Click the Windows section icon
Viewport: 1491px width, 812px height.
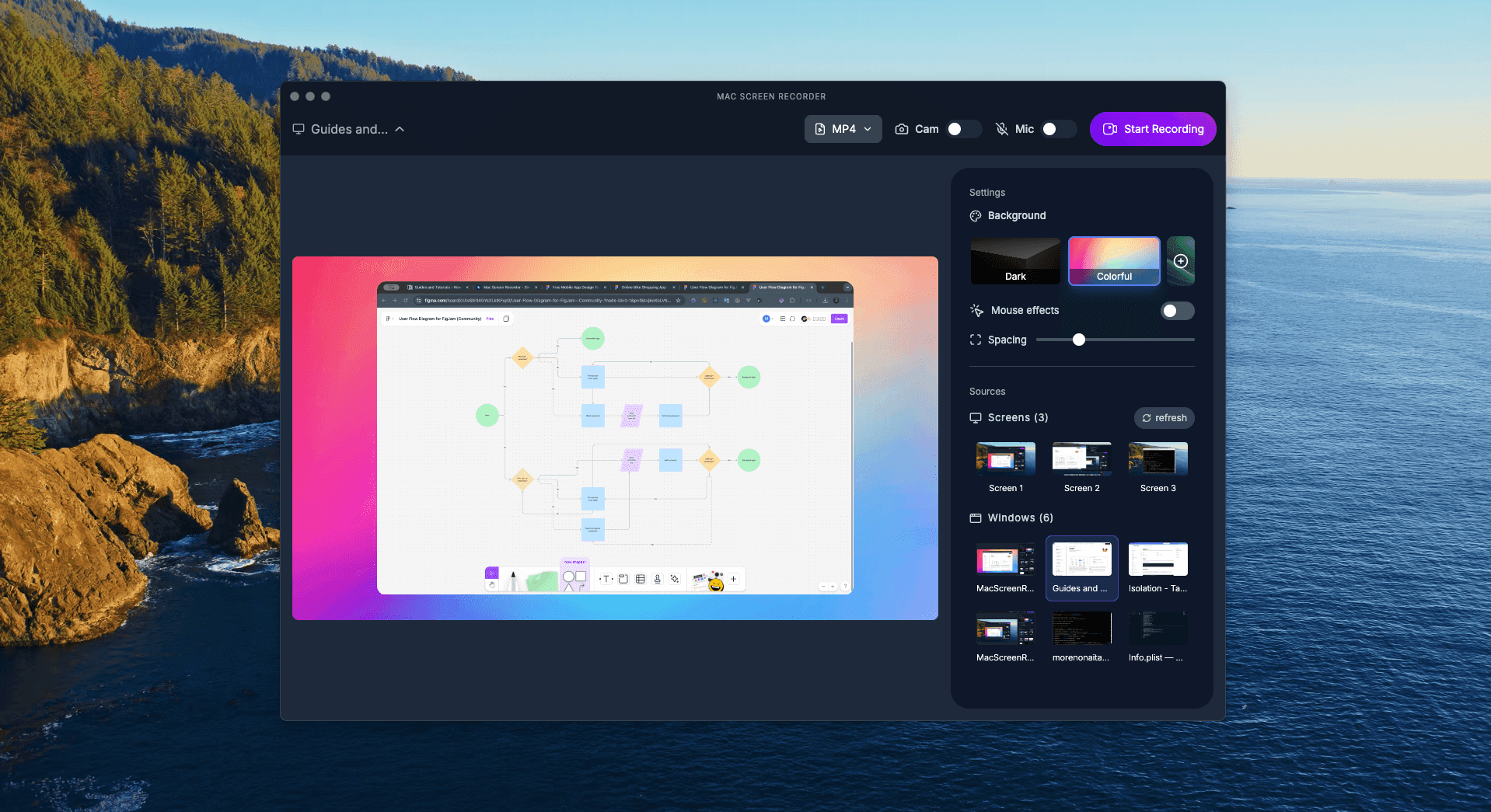point(976,518)
